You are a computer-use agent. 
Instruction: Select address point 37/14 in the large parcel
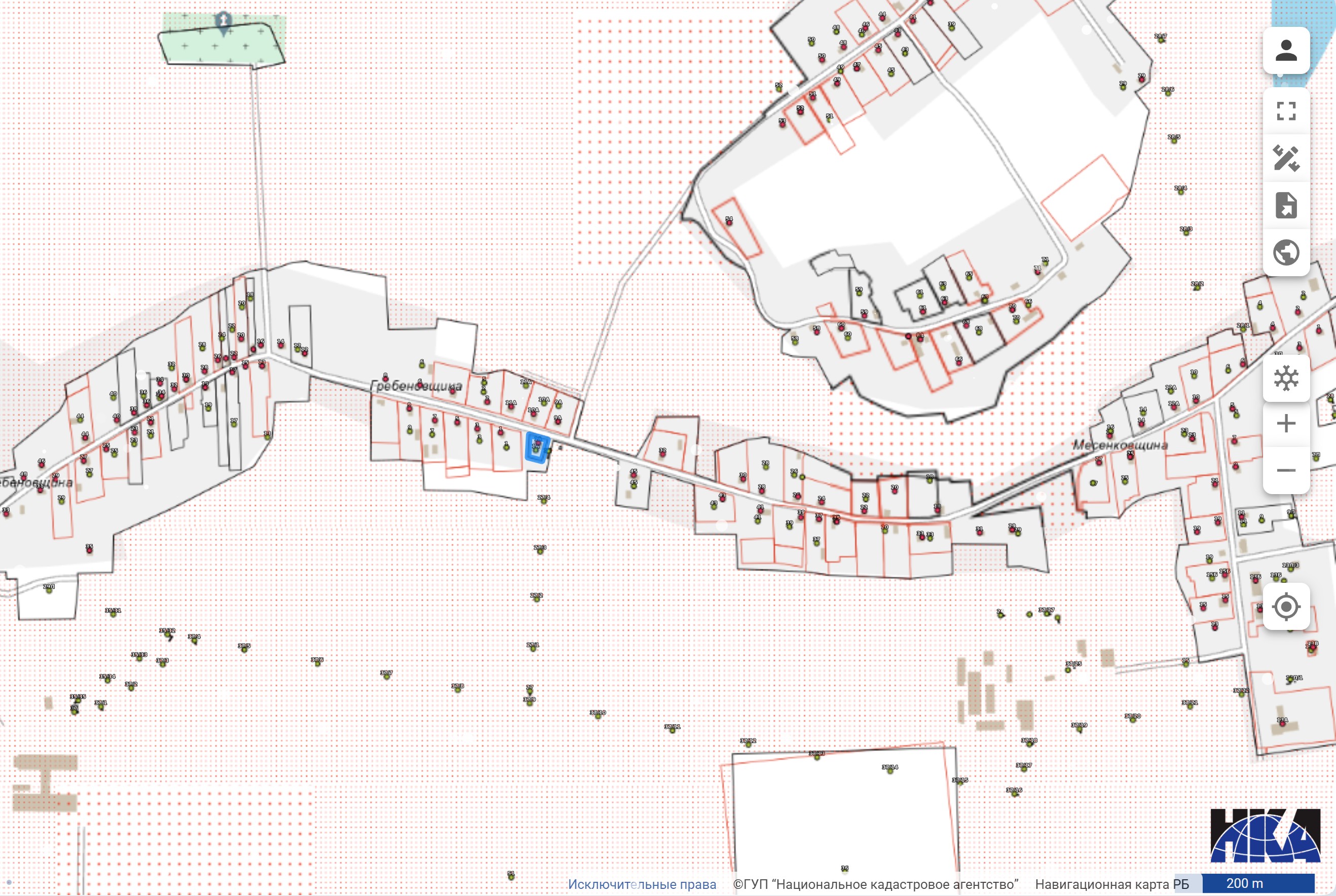(889, 771)
